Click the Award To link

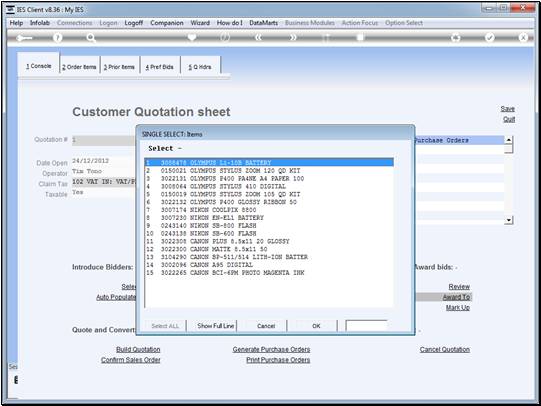[x=456, y=297]
